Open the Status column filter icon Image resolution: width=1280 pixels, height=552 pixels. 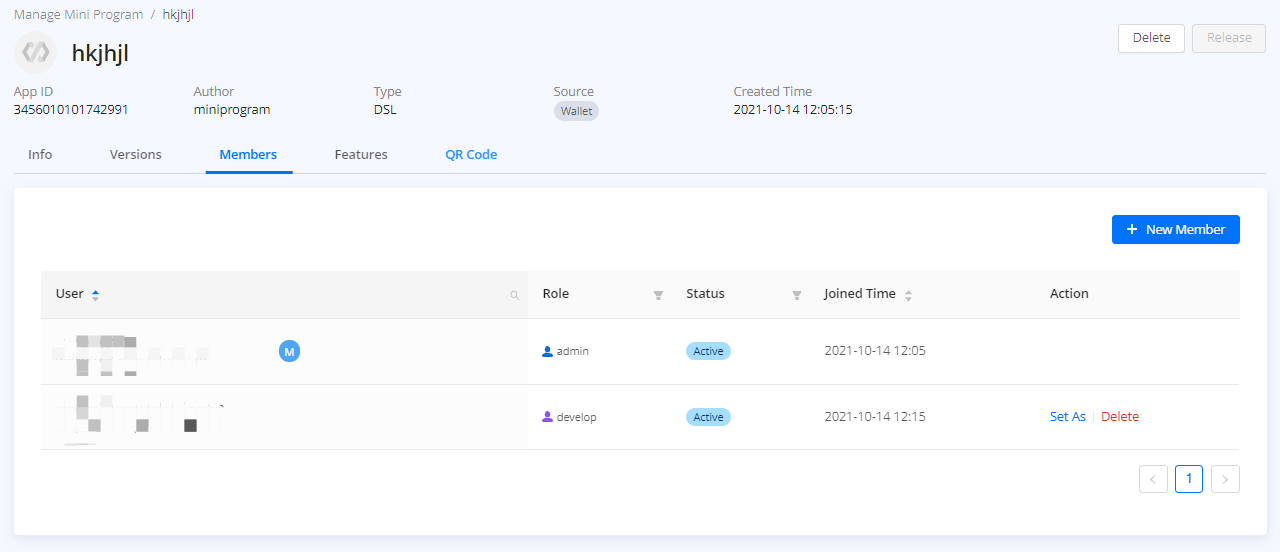coord(797,295)
